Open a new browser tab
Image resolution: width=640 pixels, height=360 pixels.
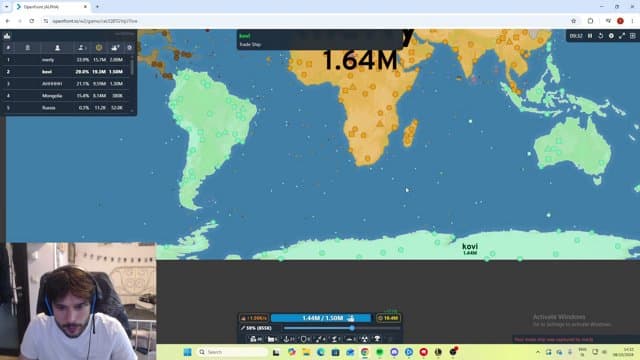coord(97,7)
